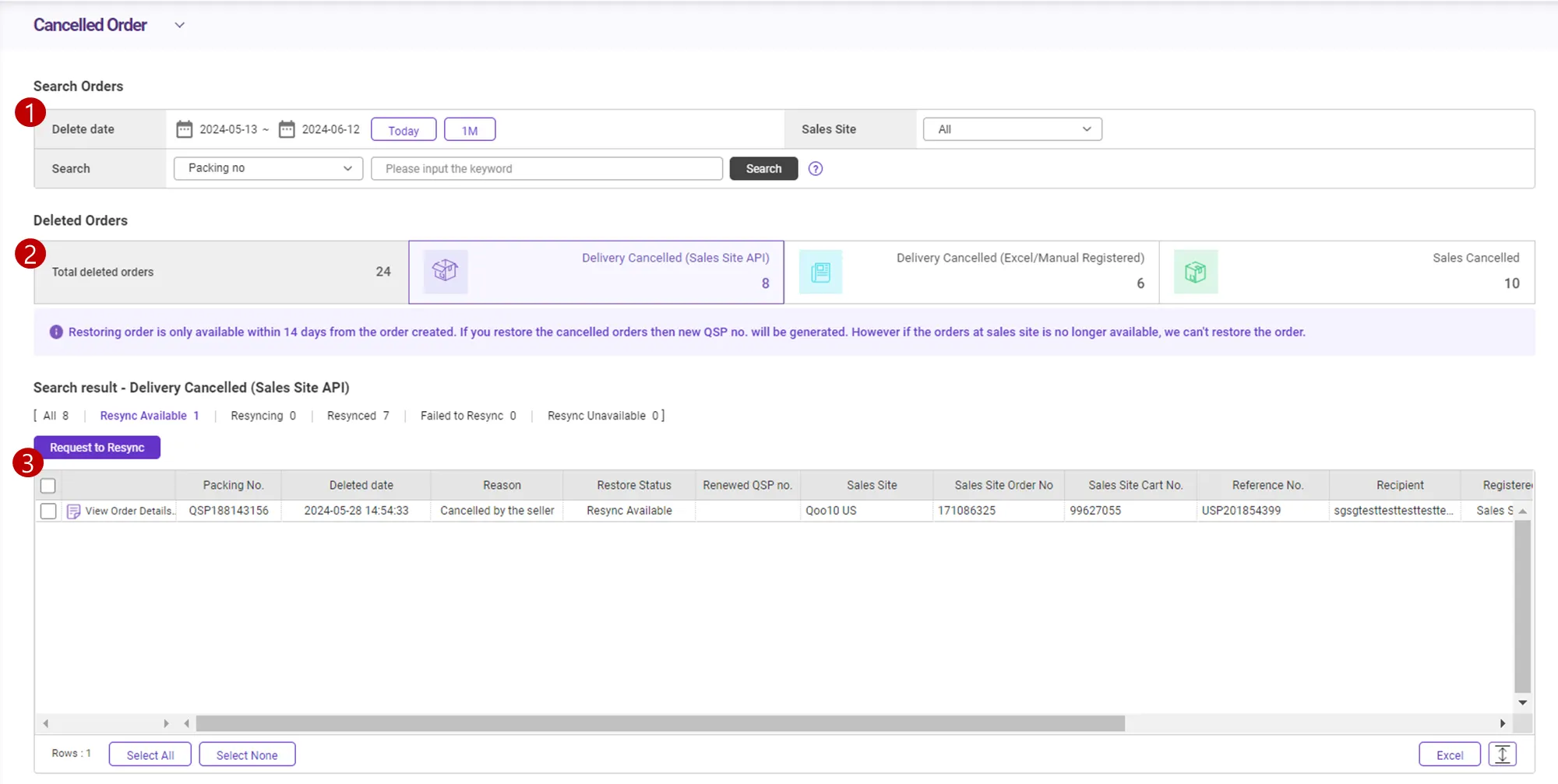Filter by Failed to Resync
Screen dimensions: 1558x784
(x=468, y=416)
